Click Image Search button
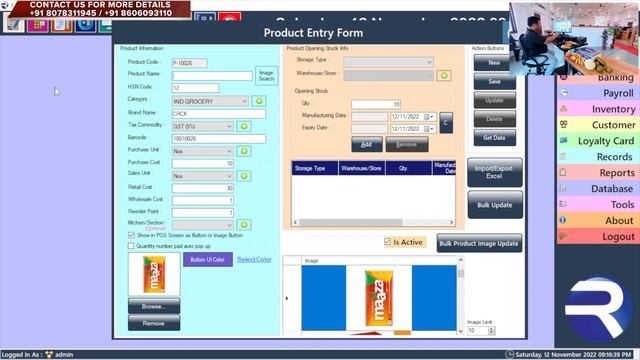 click(x=266, y=76)
